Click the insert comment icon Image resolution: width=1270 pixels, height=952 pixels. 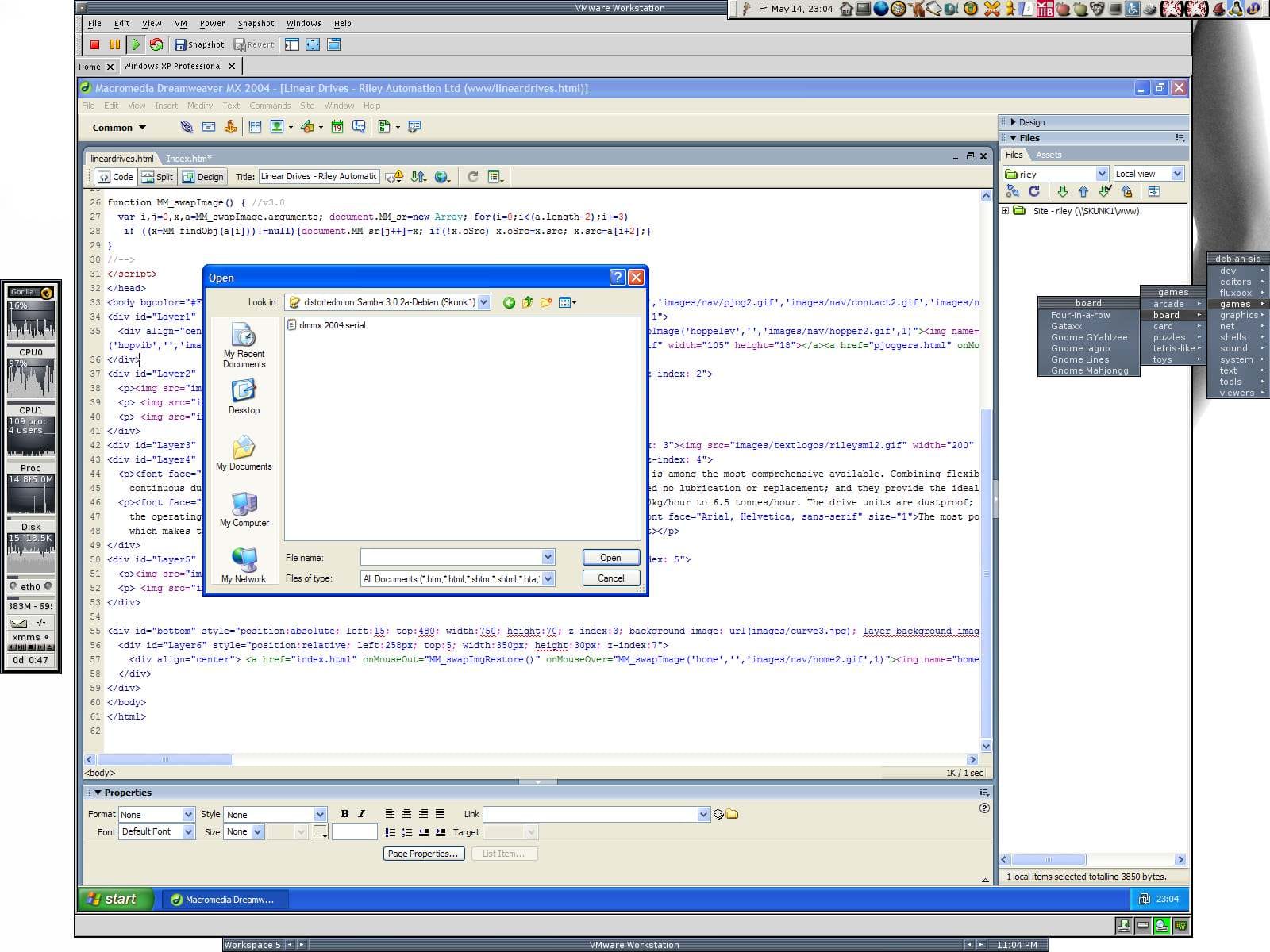[359, 127]
